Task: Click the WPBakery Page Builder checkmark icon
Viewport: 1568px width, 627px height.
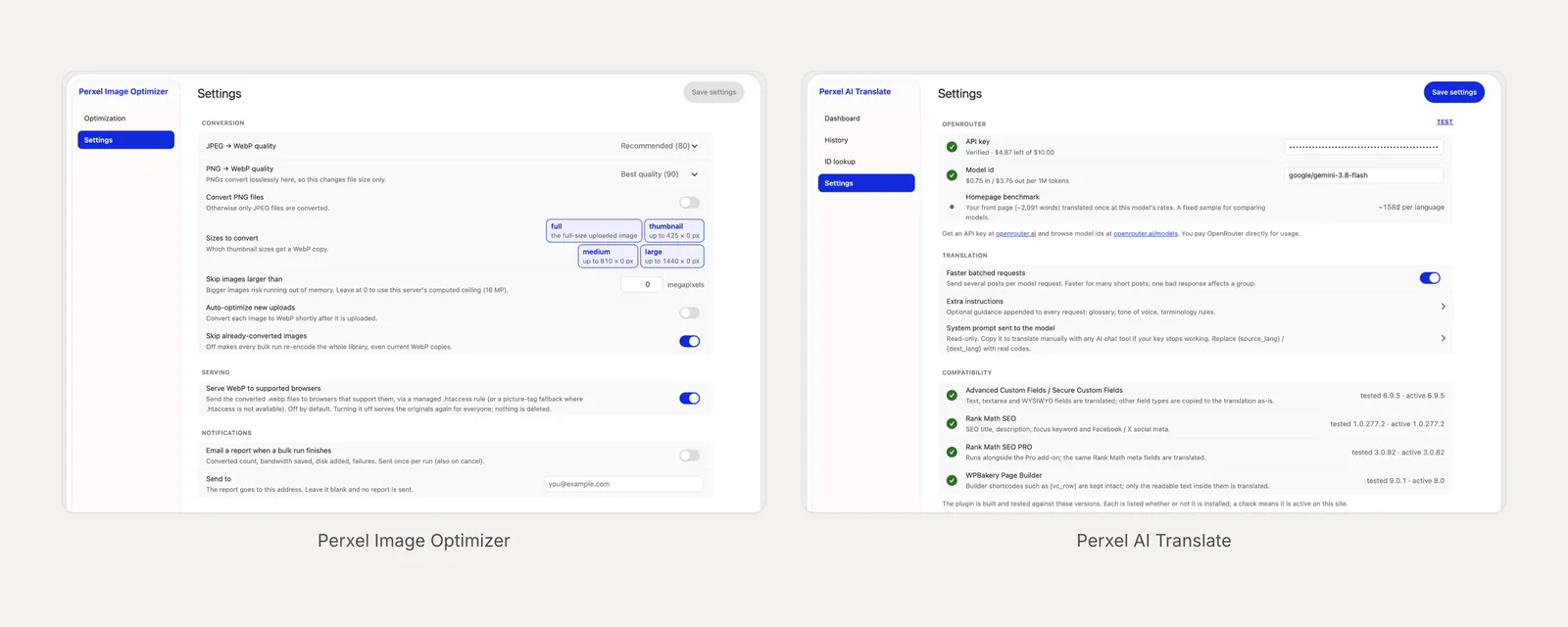Action: [x=952, y=480]
